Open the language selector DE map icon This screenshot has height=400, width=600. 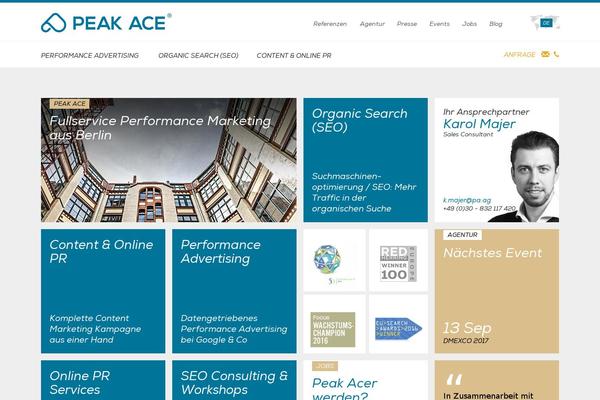click(x=545, y=23)
